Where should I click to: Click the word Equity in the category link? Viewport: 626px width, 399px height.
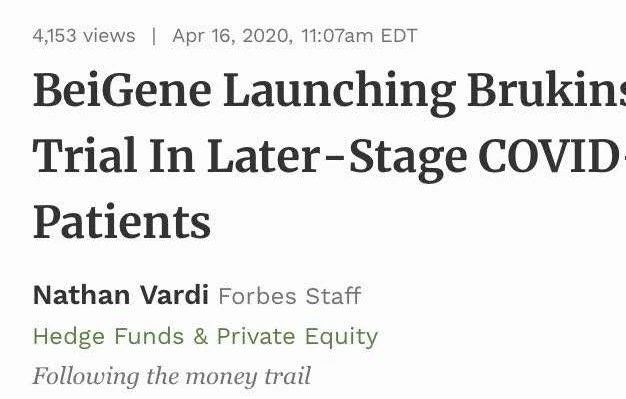(x=341, y=337)
